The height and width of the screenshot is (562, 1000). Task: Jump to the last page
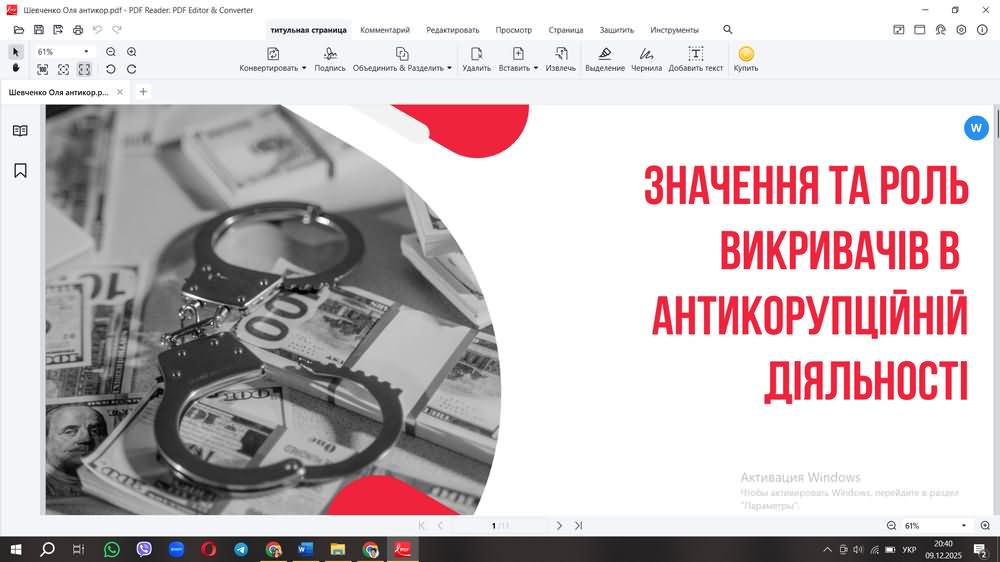coord(578,526)
